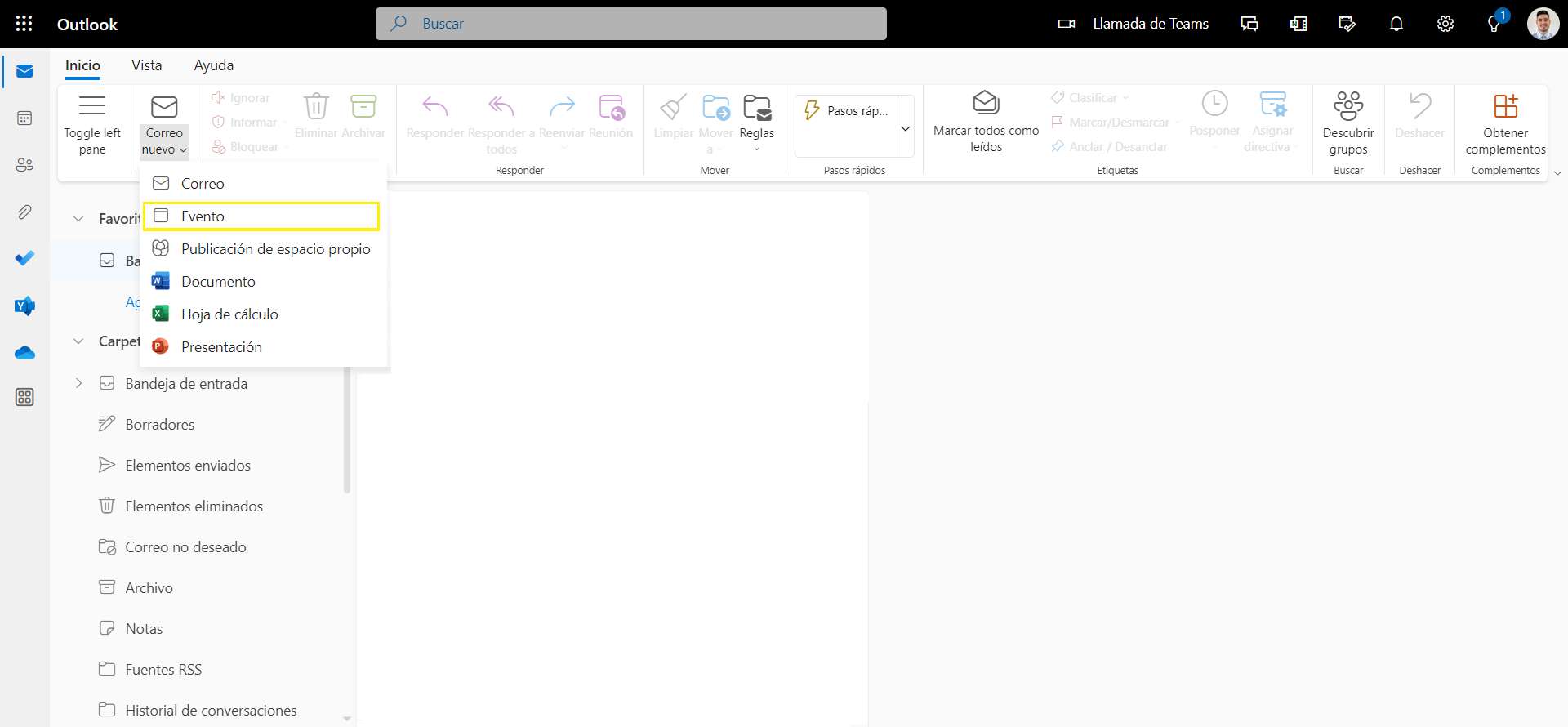This screenshot has height=727, width=1568.
Task: Click the scroll-down arrow of folder list
Action: tap(347, 719)
